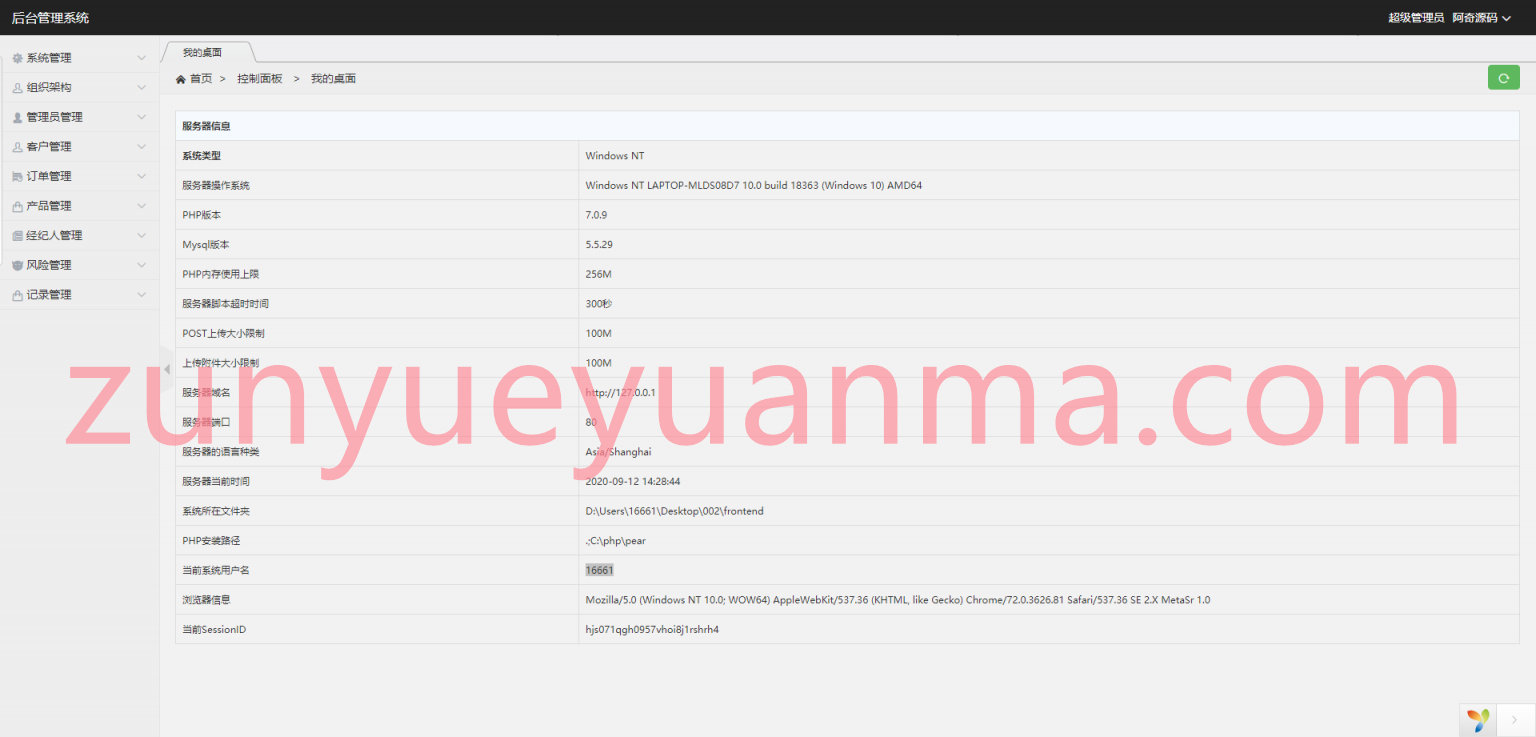This screenshot has width=1536, height=737.
Task: Click the highlighted username 16661
Action: coord(599,570)
